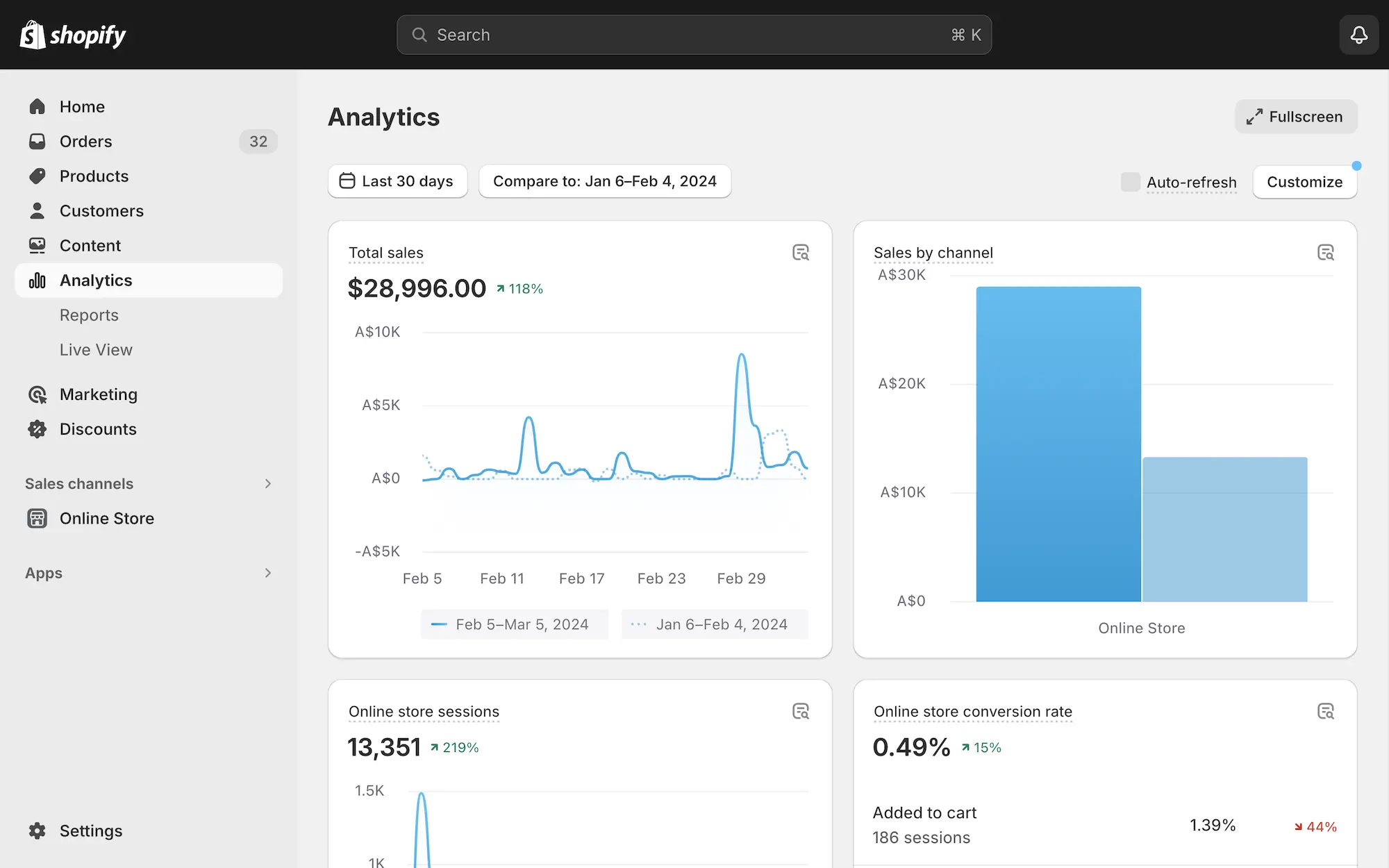1389x868 pixels.
Task: Click the Total Sales chart export icon
Action: 801,253
